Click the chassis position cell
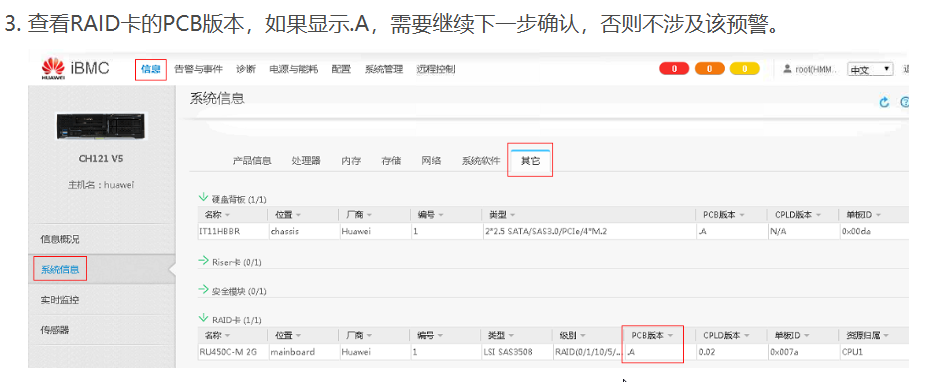The width and height of the screenshot is (928, 382). (x=284, y=232)
